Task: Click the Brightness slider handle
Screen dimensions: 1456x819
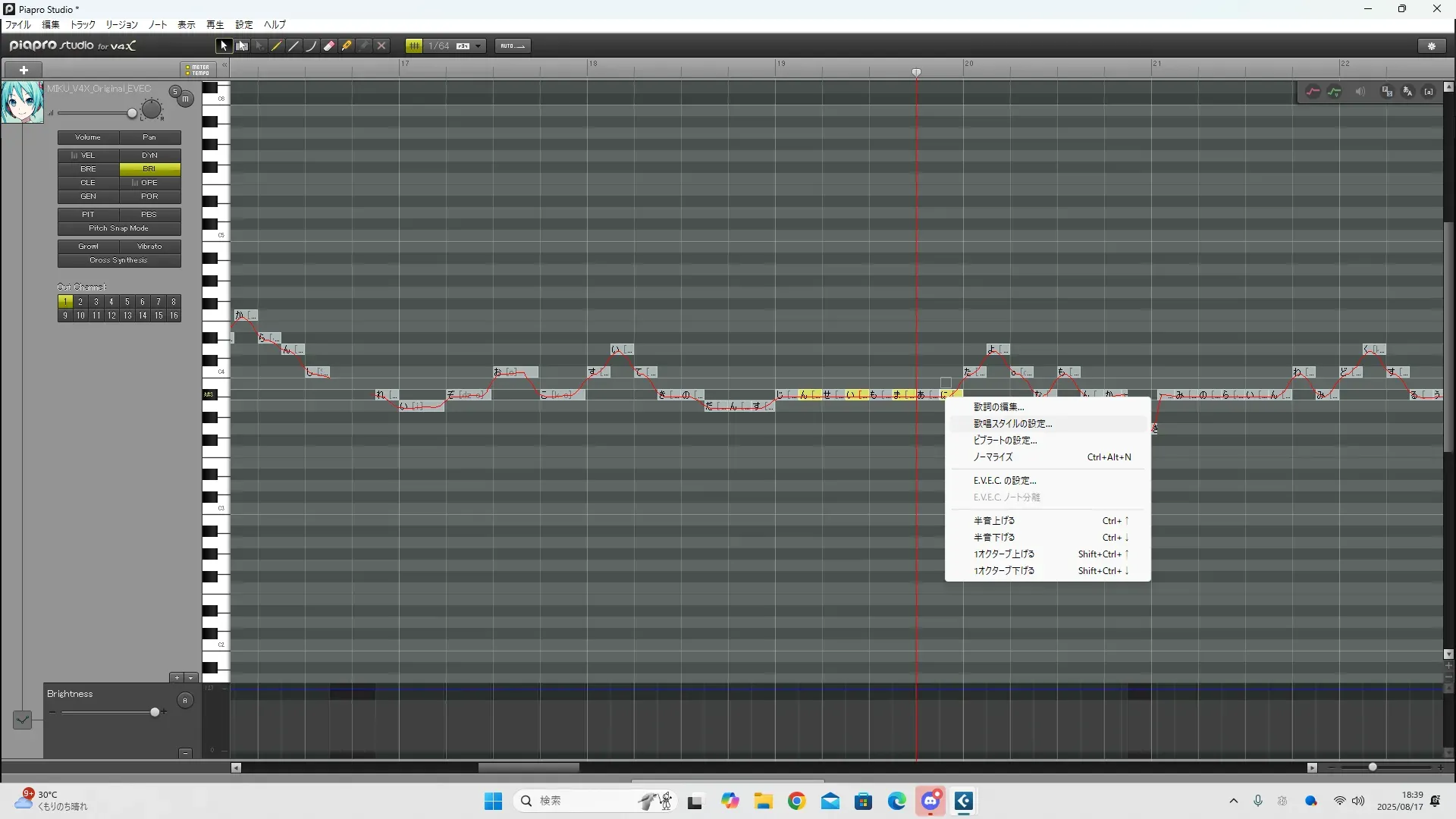Action: click(155, 712)
